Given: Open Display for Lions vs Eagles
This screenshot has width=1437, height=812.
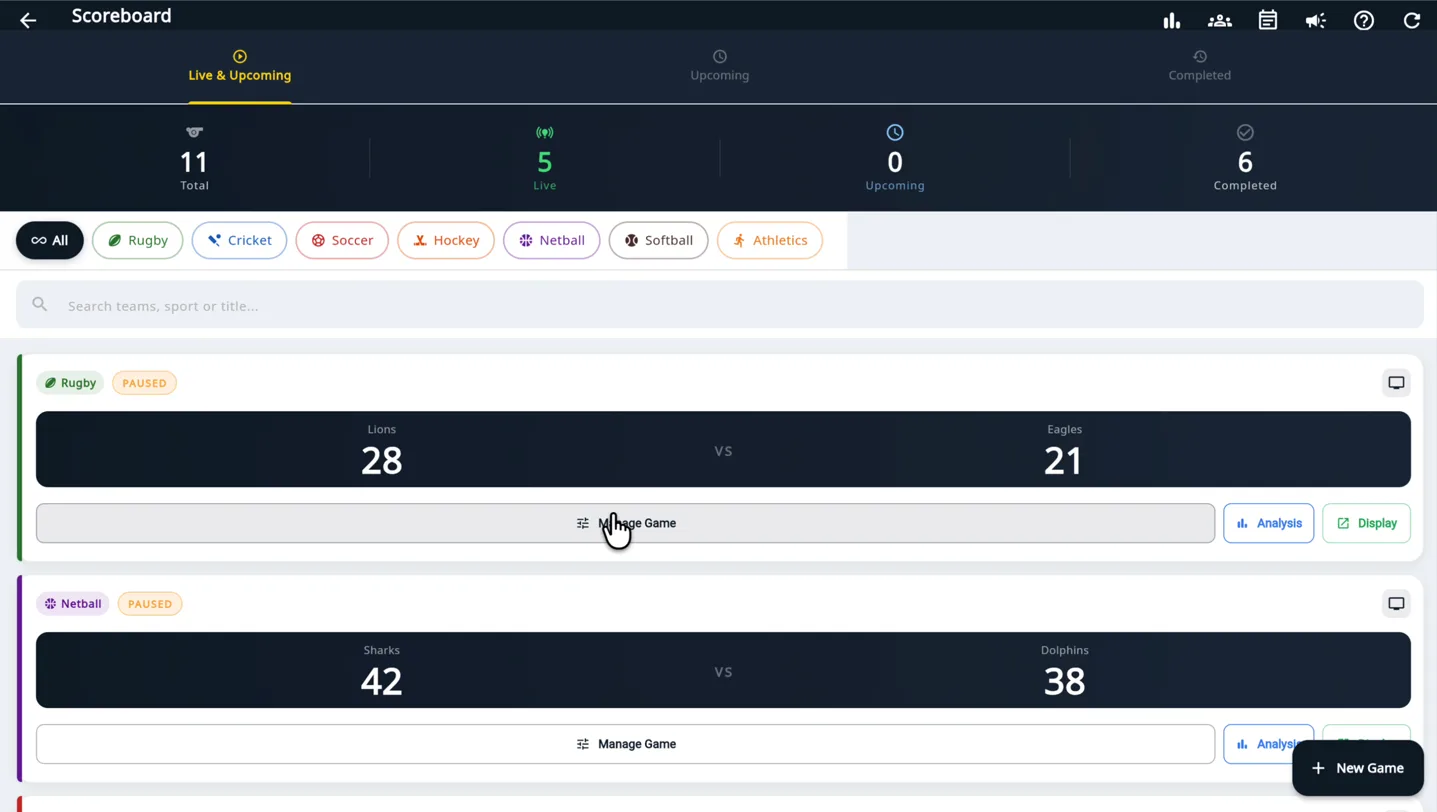Looking at the screenshot, I should (x=1367, y=523).
